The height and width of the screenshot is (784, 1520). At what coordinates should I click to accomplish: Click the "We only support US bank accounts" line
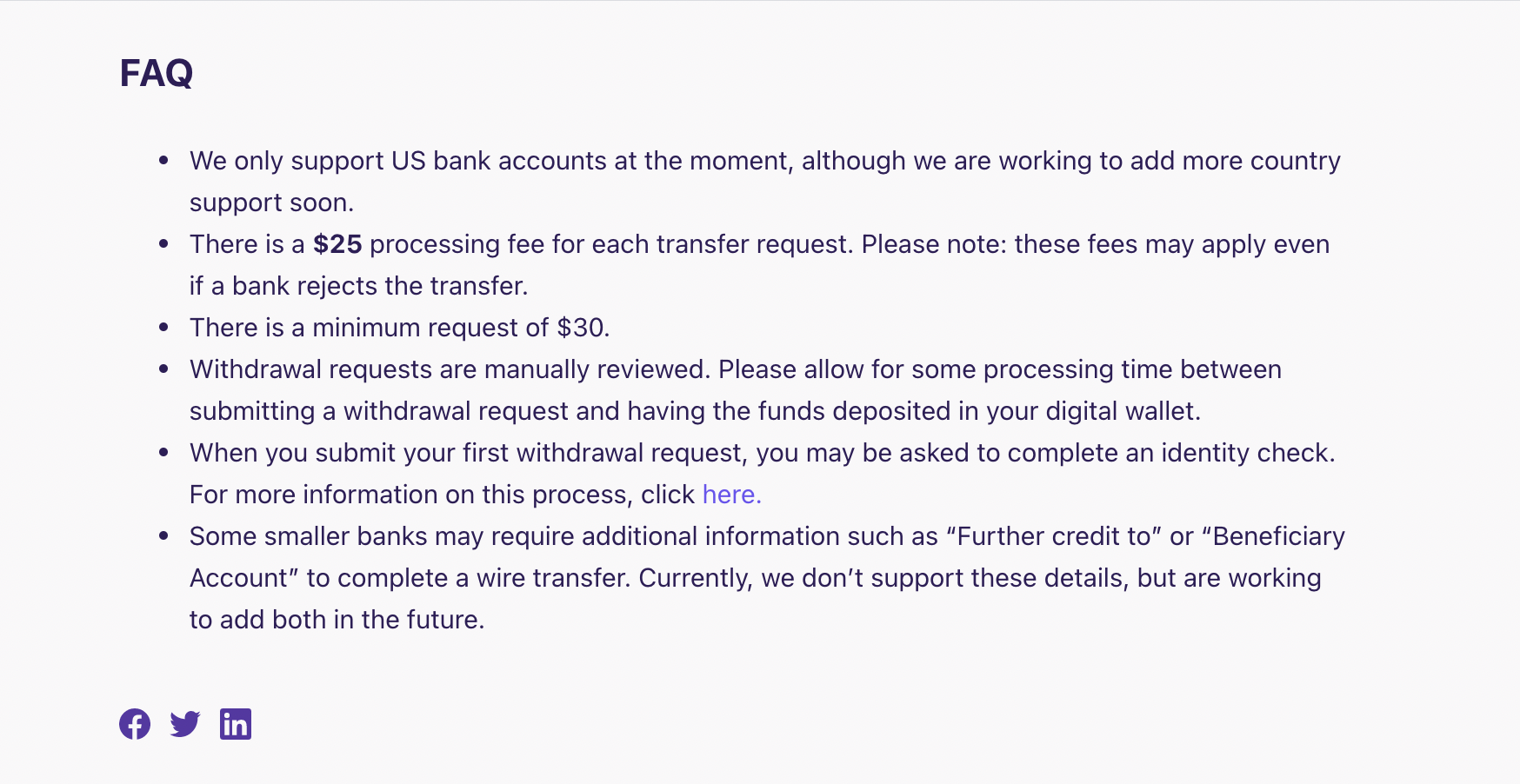click(765, 161)
